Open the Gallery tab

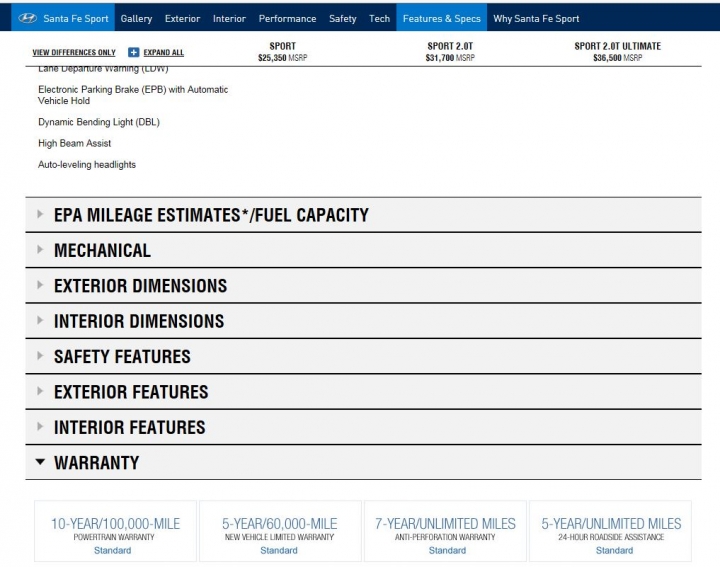[x=136, y=18]
